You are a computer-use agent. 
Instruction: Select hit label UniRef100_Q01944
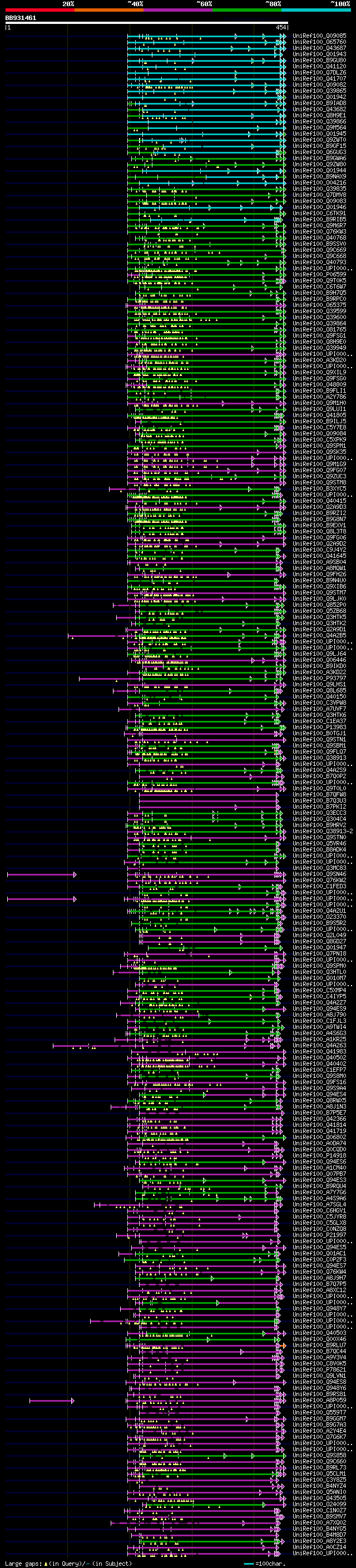click(x=319, y=170)
